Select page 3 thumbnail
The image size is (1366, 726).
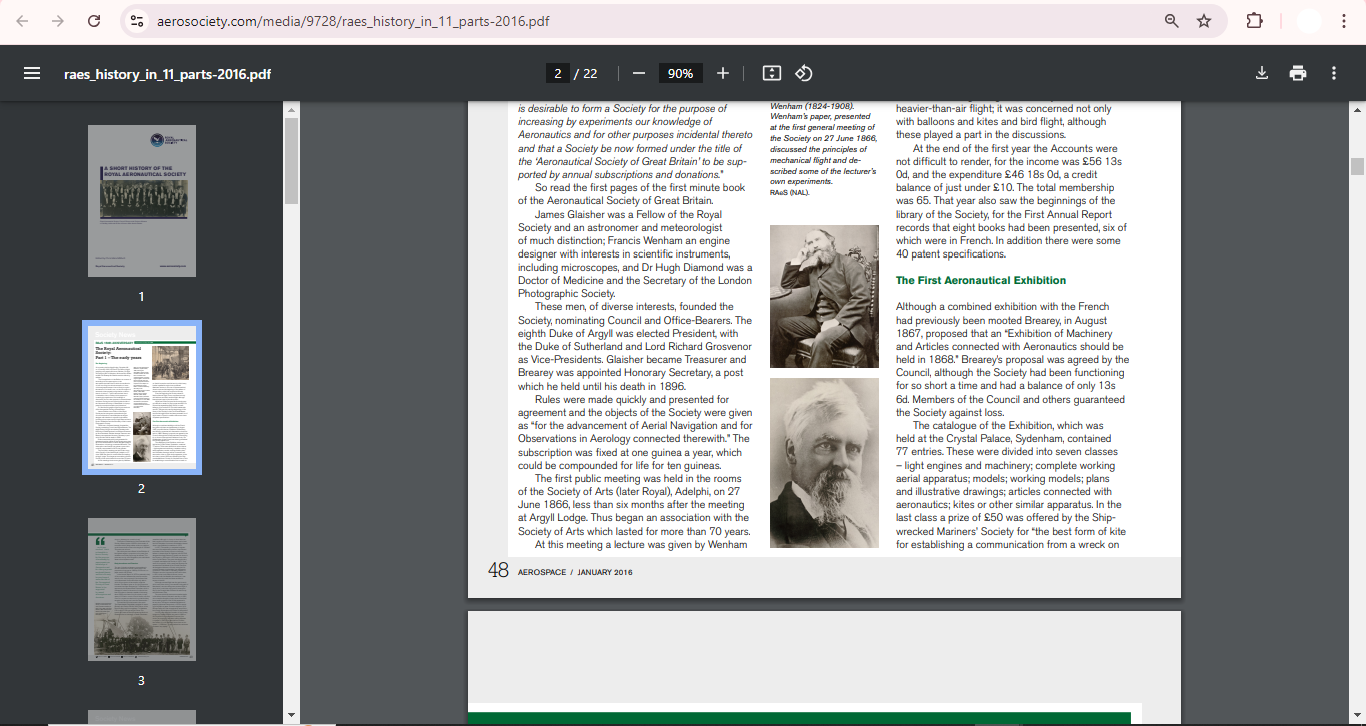tap(142, 589)
